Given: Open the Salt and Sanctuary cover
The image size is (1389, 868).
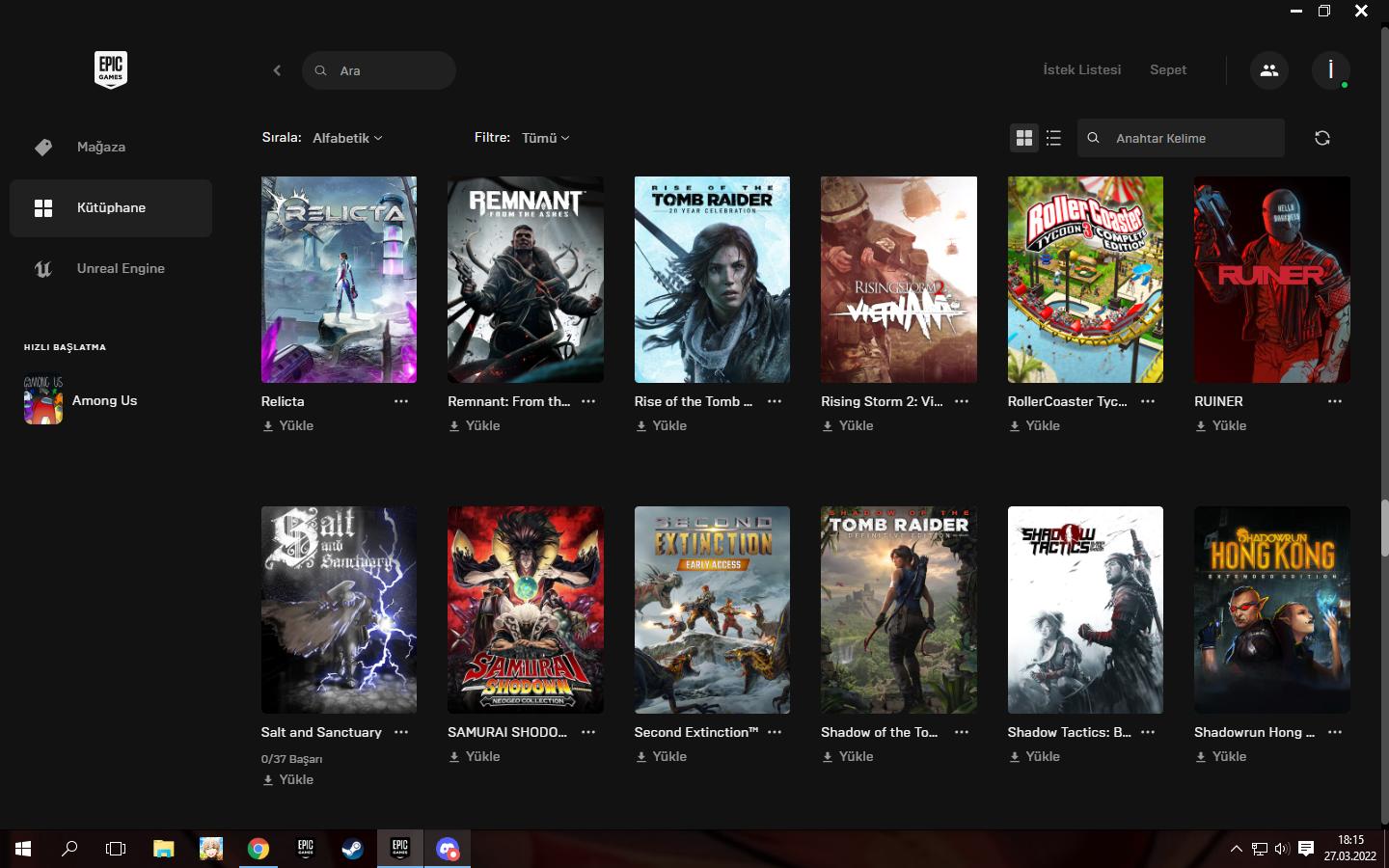Looking at the screenshot, I should (x=339, y=610).
